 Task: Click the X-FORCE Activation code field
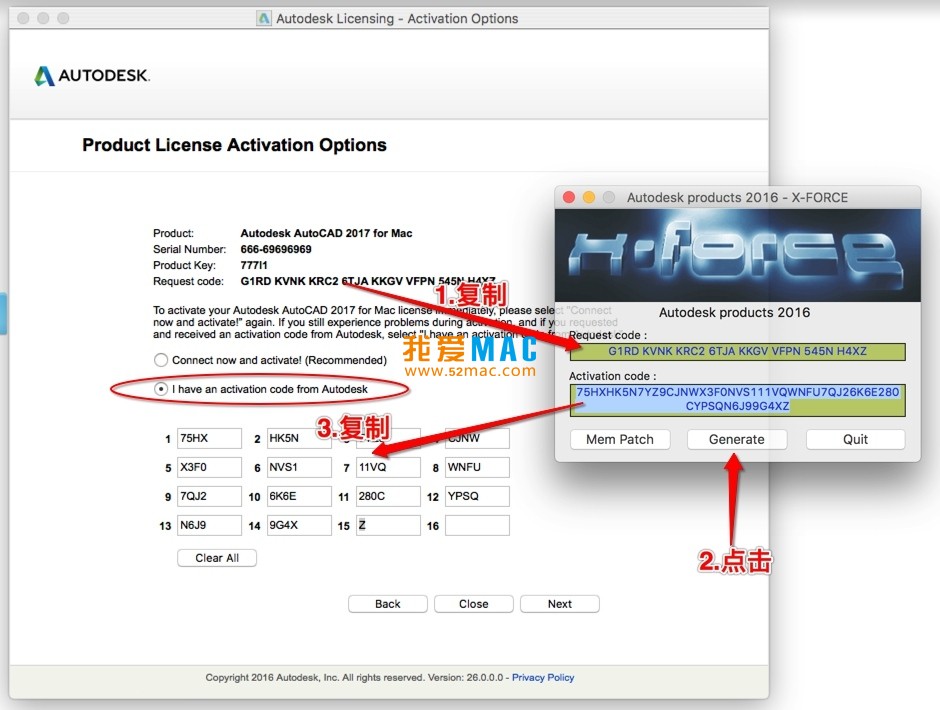[x=737, y=399]
